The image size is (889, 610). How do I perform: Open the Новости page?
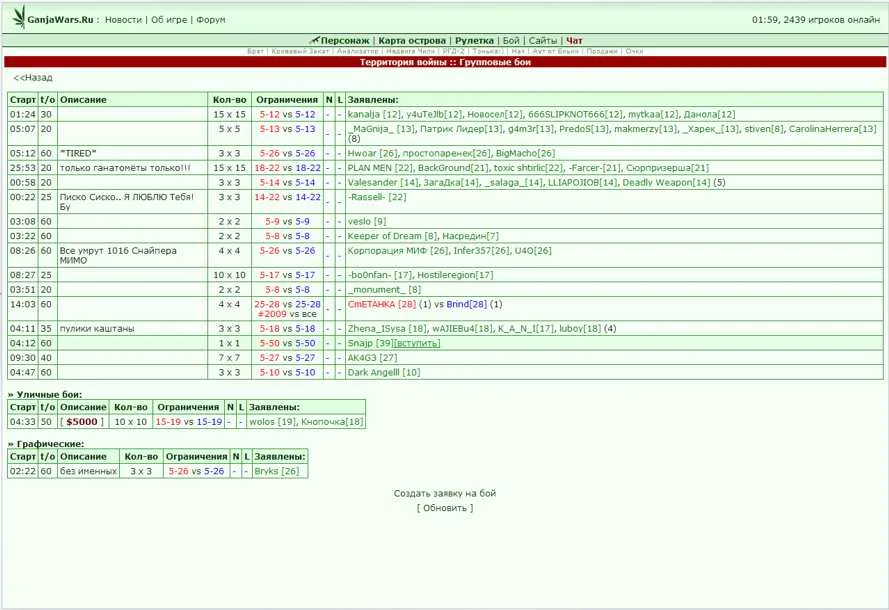[x=123, y=20]
